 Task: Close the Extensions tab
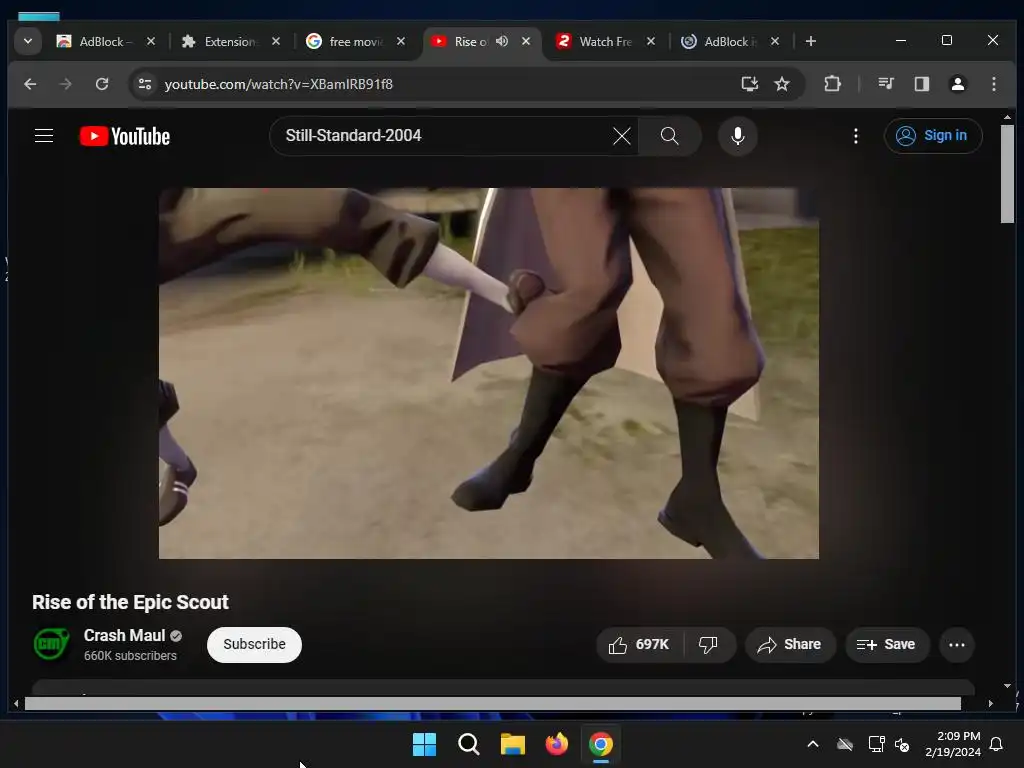[276, 41]
